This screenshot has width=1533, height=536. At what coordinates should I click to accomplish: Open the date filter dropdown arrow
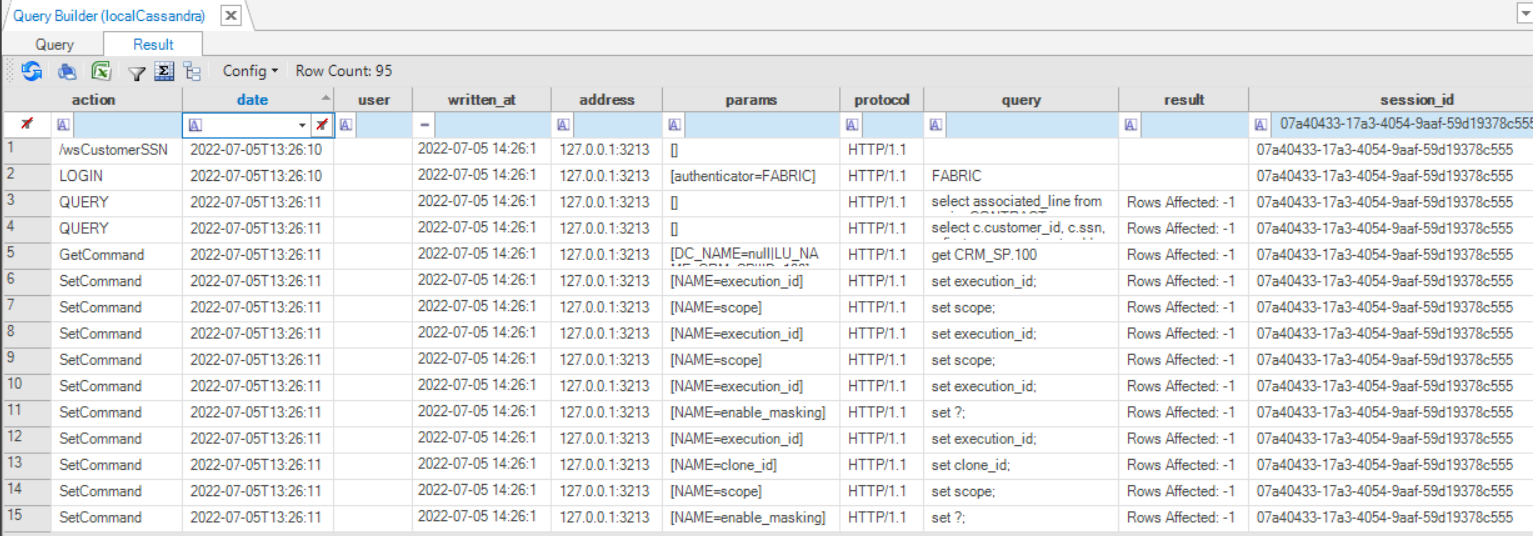tap(303, 125)
